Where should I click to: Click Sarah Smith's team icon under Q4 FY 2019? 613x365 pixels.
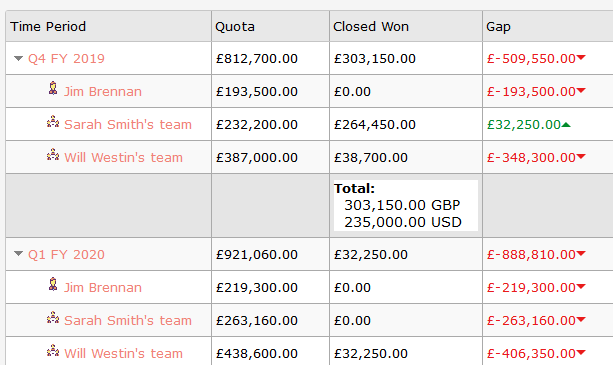53,122
